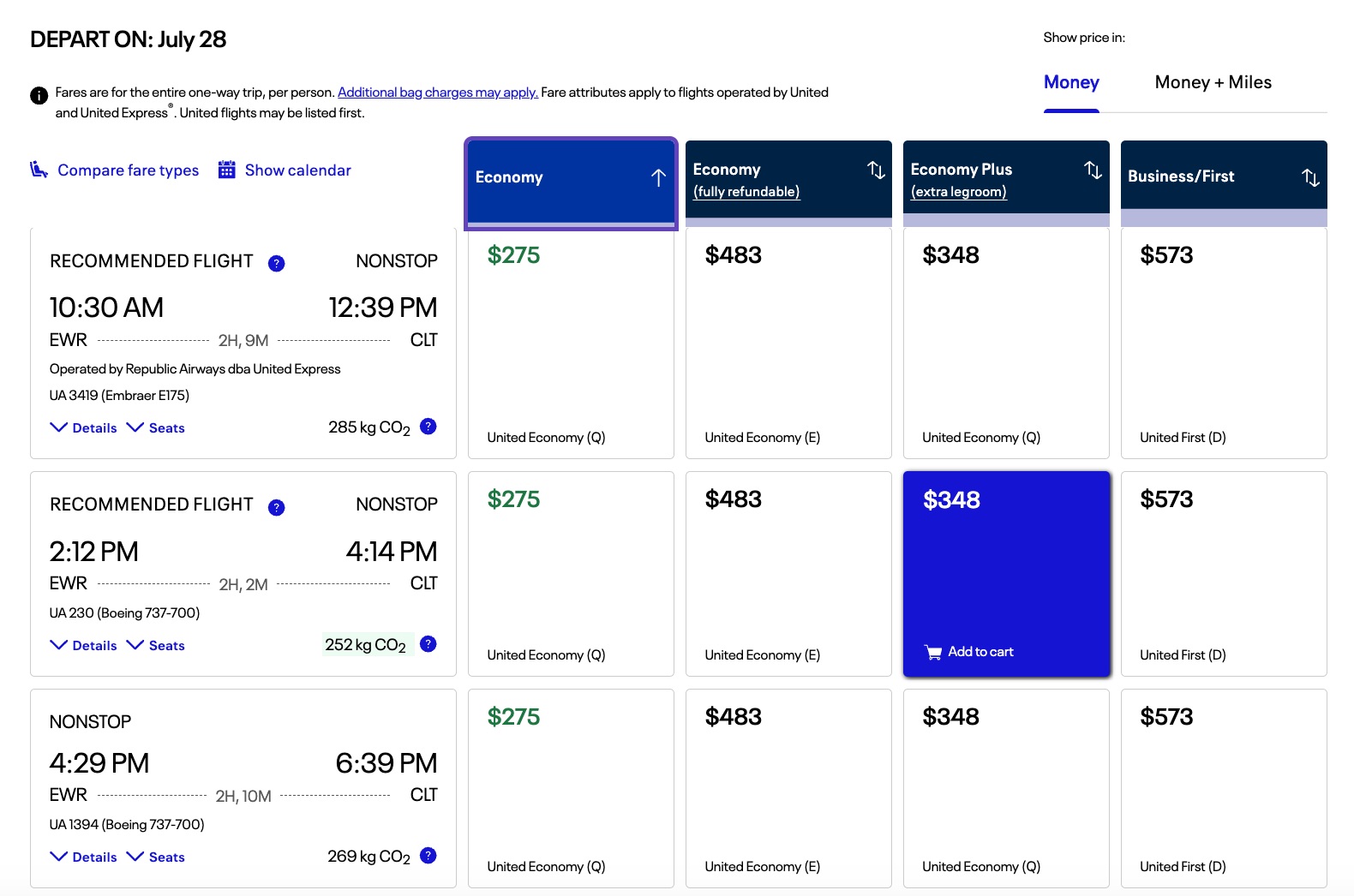Click the seat icon beside Compare fare types
1354x896 pixels.
[39, 170]
